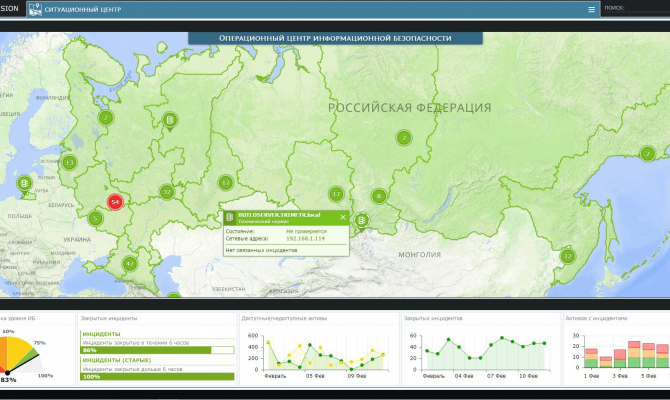Image resolution: width=670 pixels, height=400 pixels.
Task: Click the 100% old incidents progress bar
Action: pos(157,376)
